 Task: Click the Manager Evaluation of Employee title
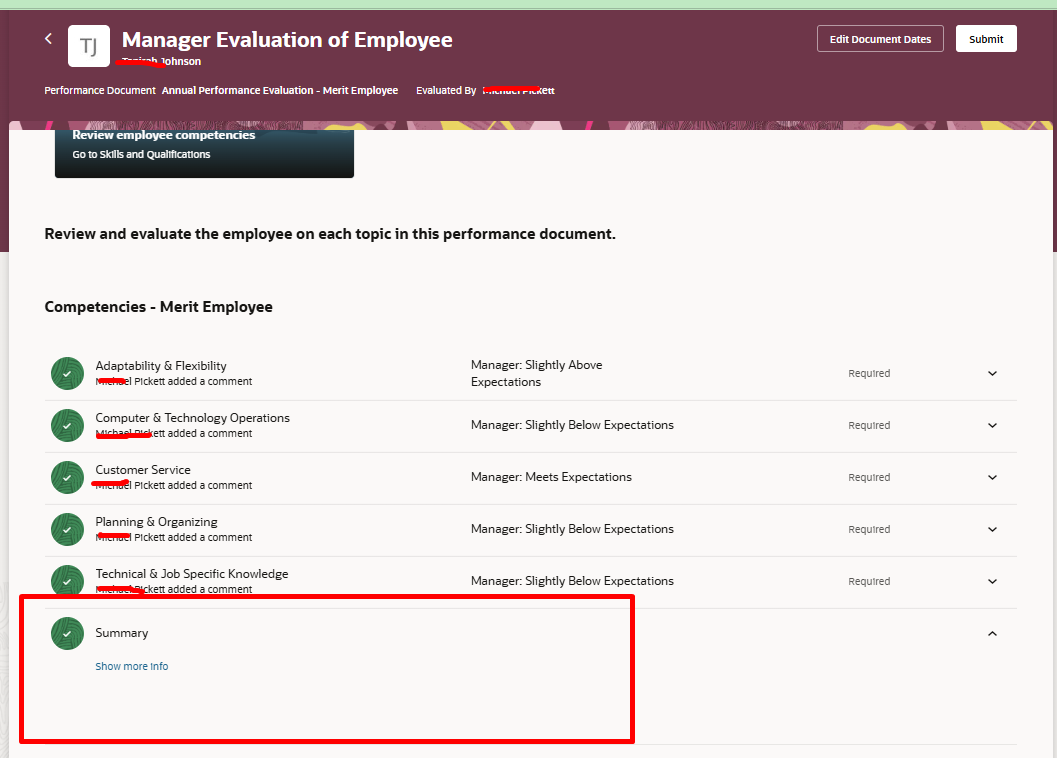click(287, 40)
